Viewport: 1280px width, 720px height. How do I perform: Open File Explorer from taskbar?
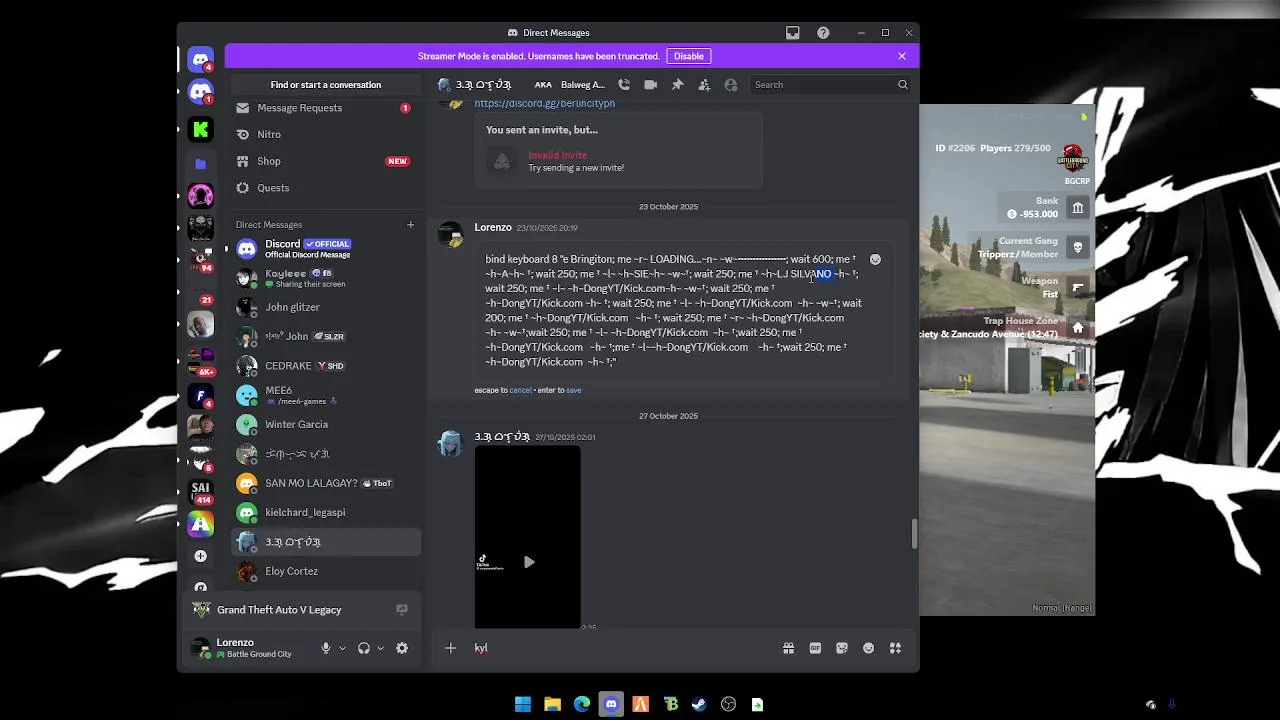552,704
